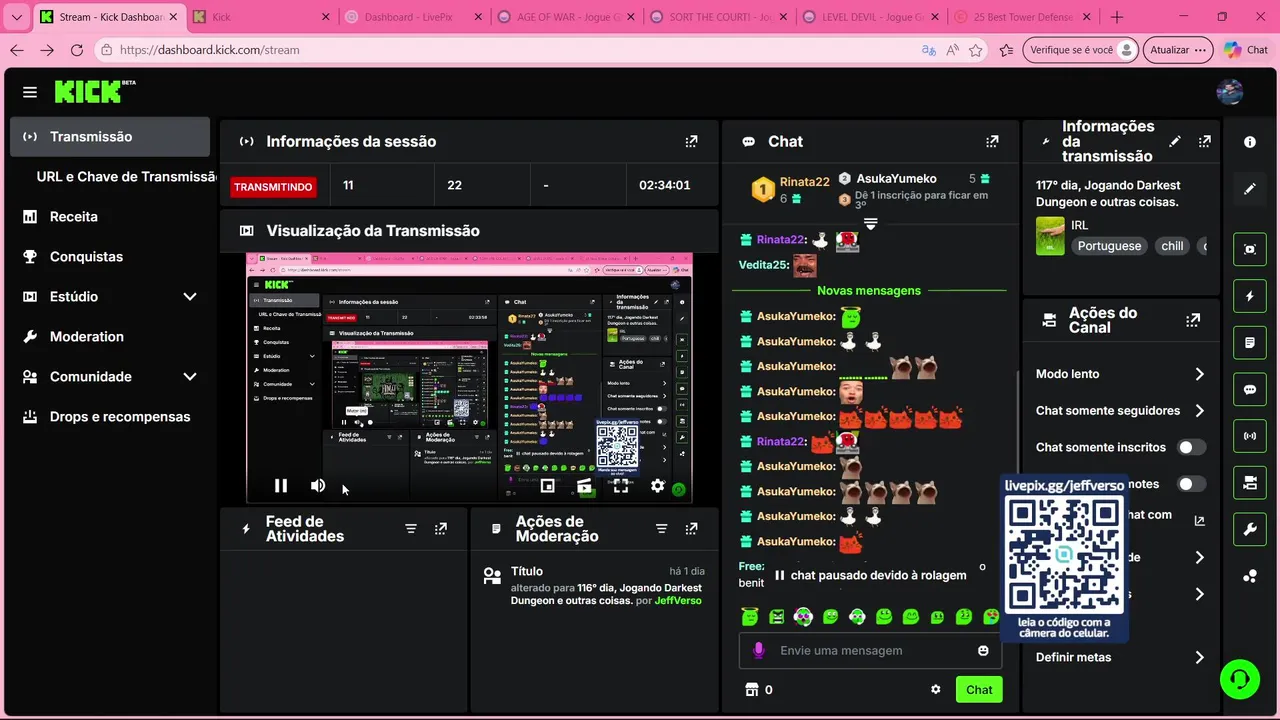This screenshot has height=720, width=1280.
Task: Click the Atualizar browser button
Action: (1178, 50)
